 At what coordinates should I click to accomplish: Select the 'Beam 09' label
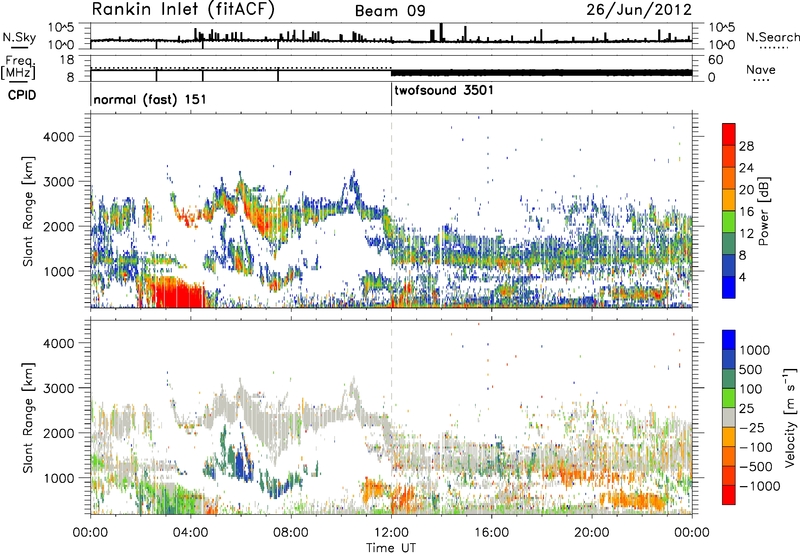[390, 11]
